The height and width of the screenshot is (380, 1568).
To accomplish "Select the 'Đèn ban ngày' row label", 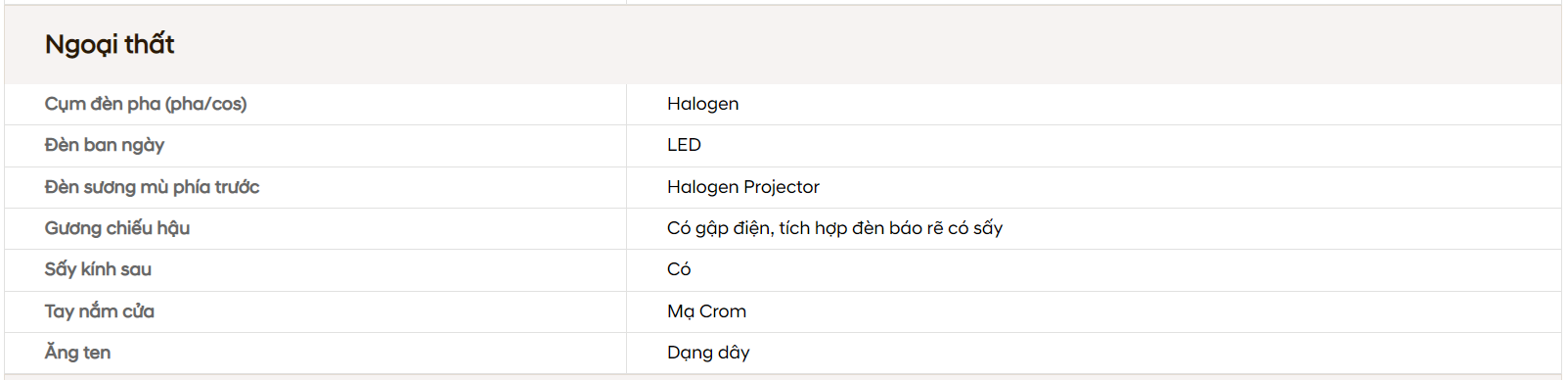I will (x=105, y=145).
